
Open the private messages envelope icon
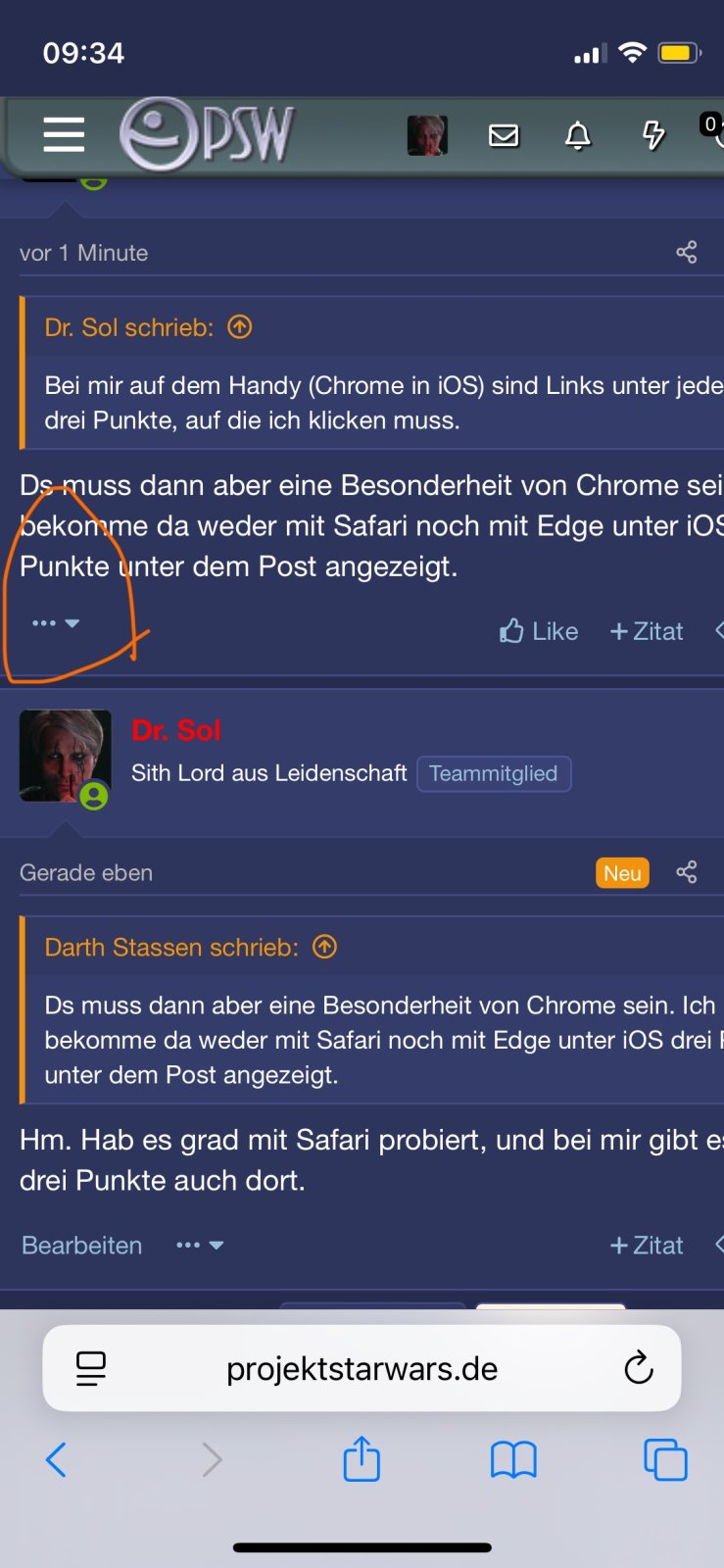click(504, 135)
